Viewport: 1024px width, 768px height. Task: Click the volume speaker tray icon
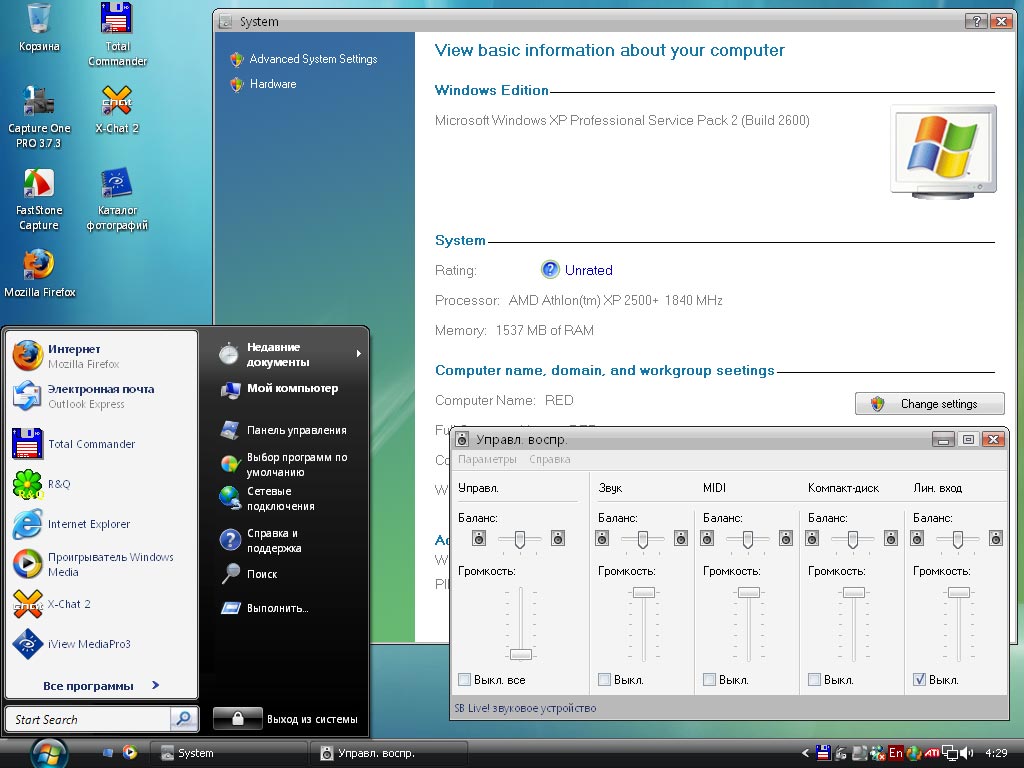(967, 753)
